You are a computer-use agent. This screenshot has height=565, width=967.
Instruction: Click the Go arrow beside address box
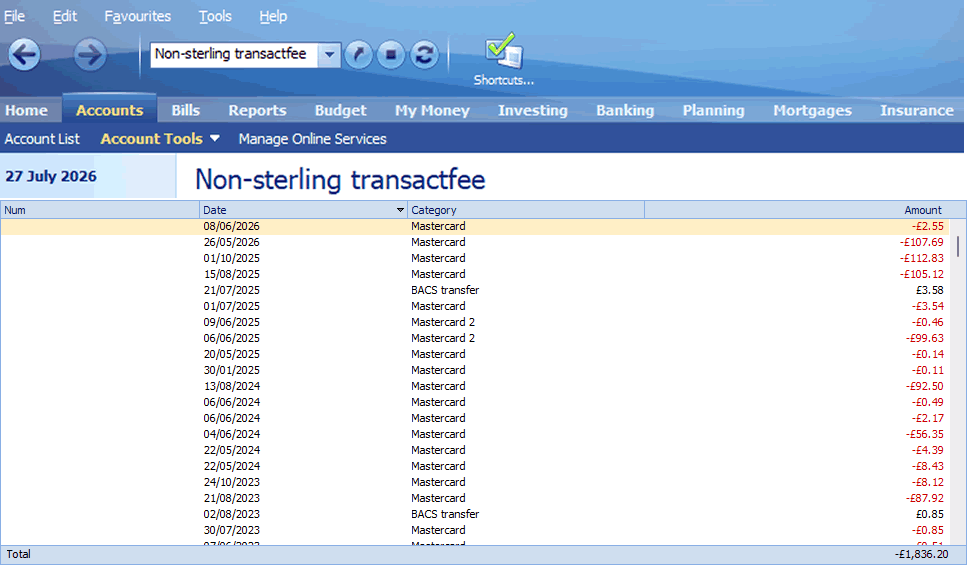tap(358, 55)
